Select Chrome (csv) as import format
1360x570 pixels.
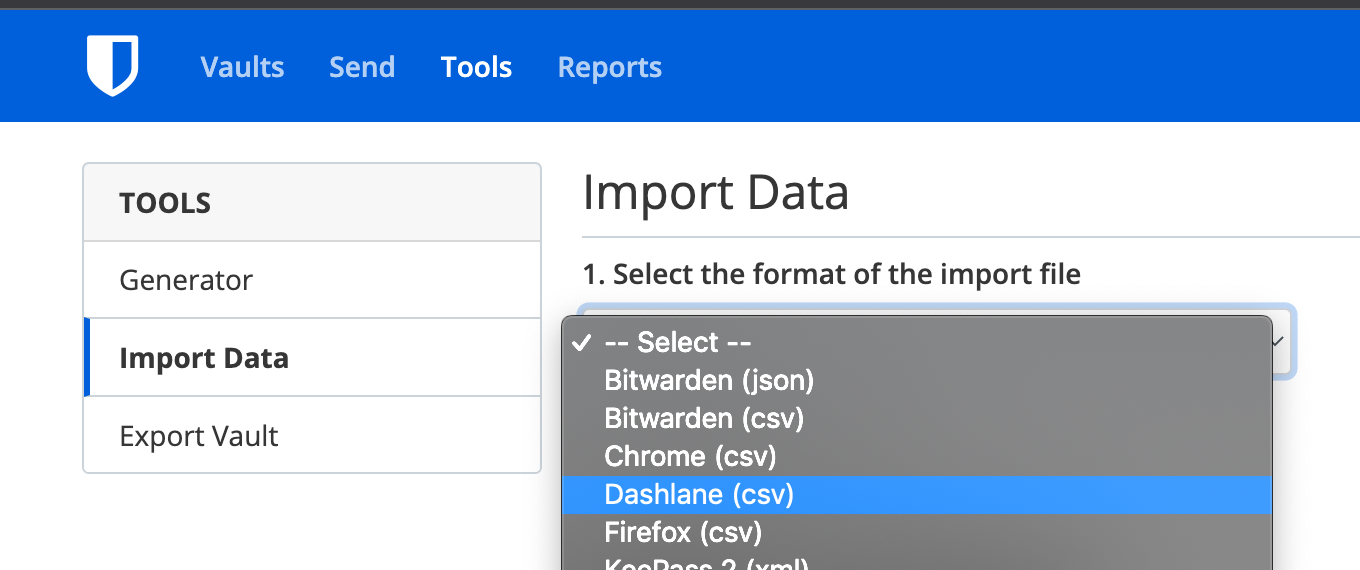click(690, 456)
